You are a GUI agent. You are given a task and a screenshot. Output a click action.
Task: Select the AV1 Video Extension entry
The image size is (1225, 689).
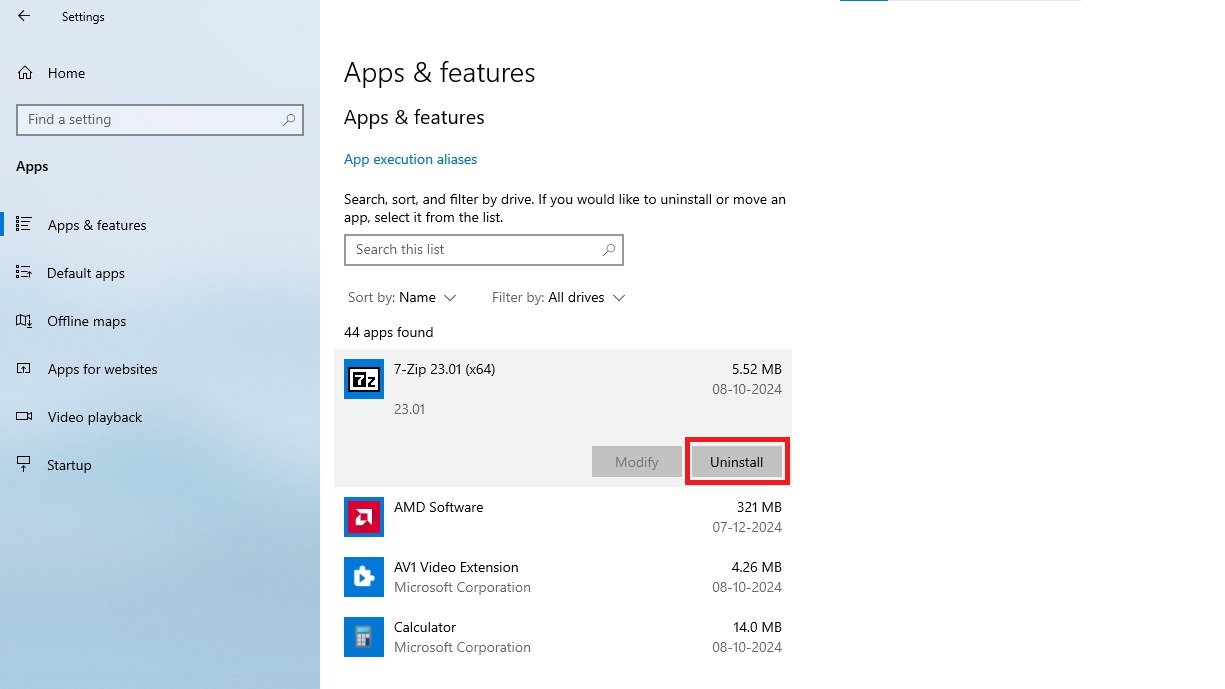pos(563,577)
